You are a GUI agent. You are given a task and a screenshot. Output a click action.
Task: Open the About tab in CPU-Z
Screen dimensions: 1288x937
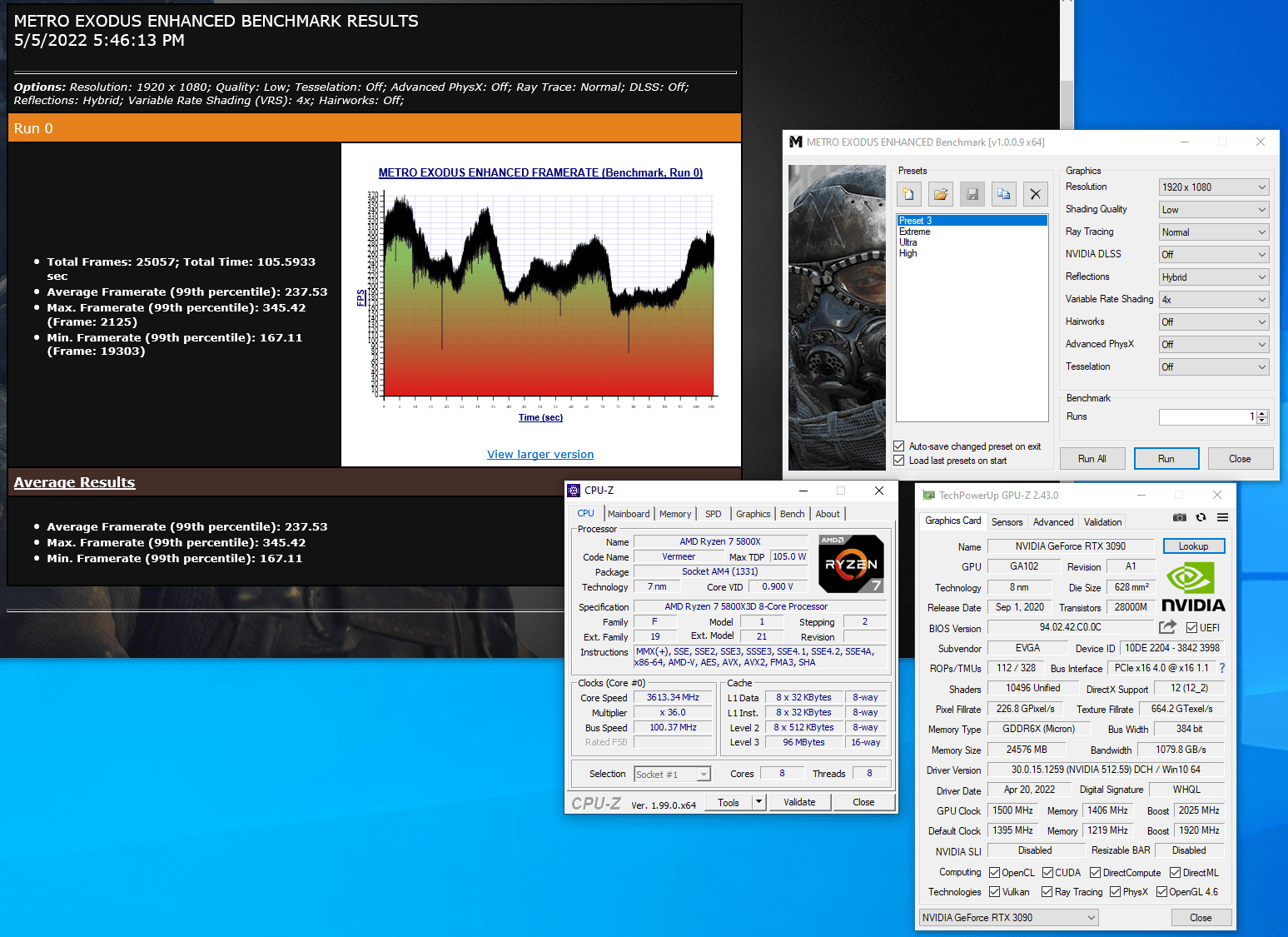tap(828, 514)
